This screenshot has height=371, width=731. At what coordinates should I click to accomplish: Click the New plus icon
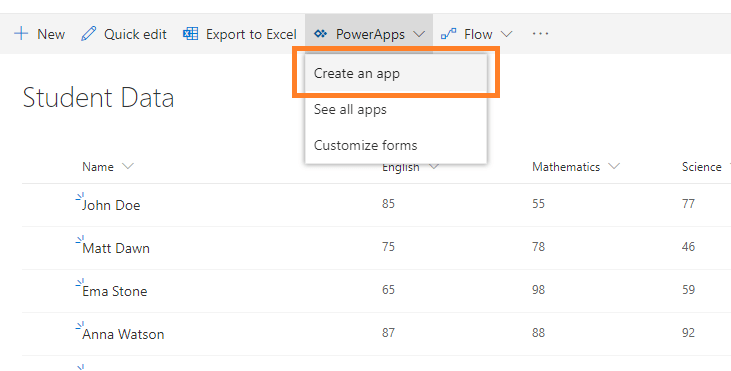[21, 34]
